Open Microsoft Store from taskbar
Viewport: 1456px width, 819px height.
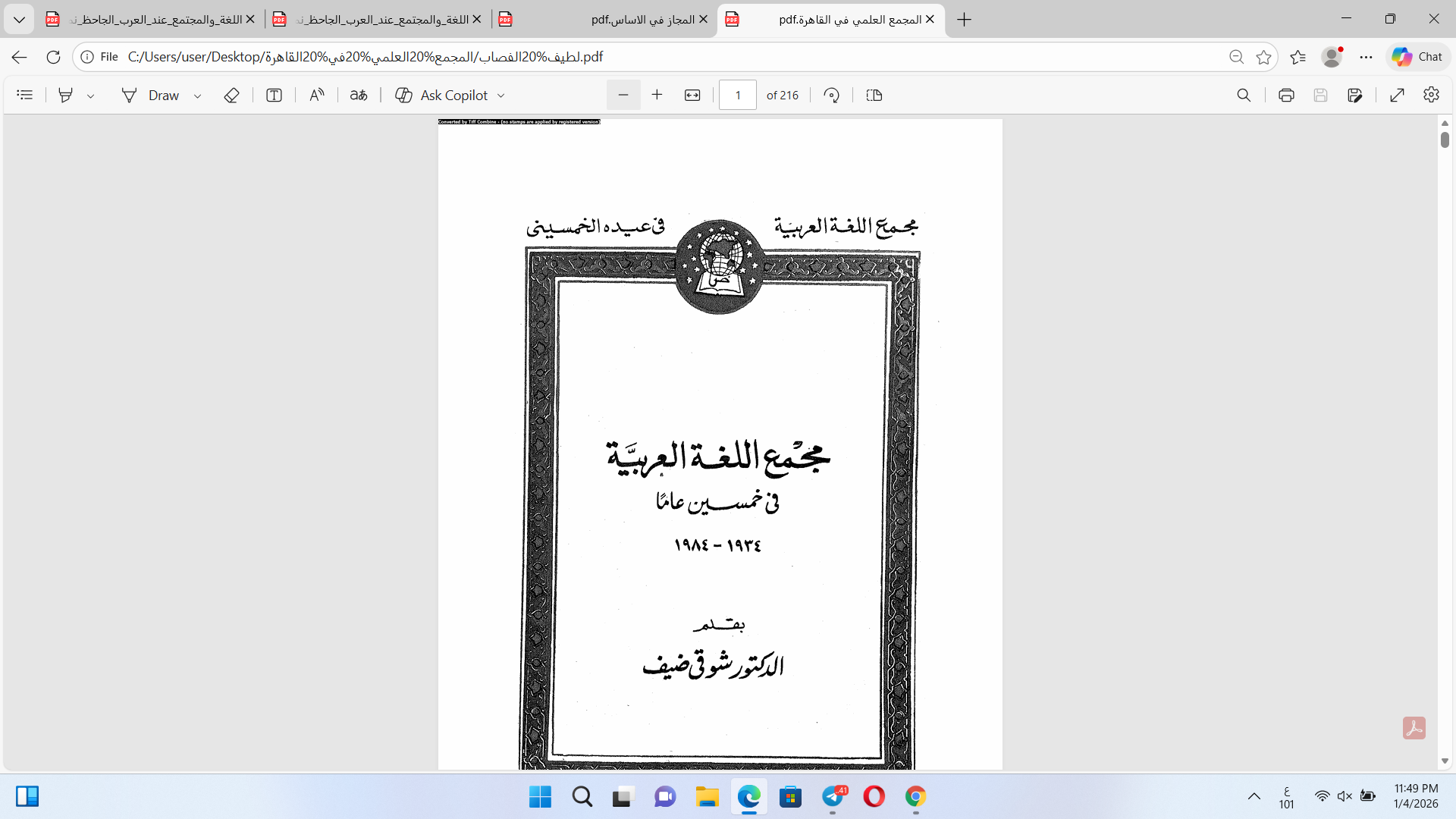(790, 797)
